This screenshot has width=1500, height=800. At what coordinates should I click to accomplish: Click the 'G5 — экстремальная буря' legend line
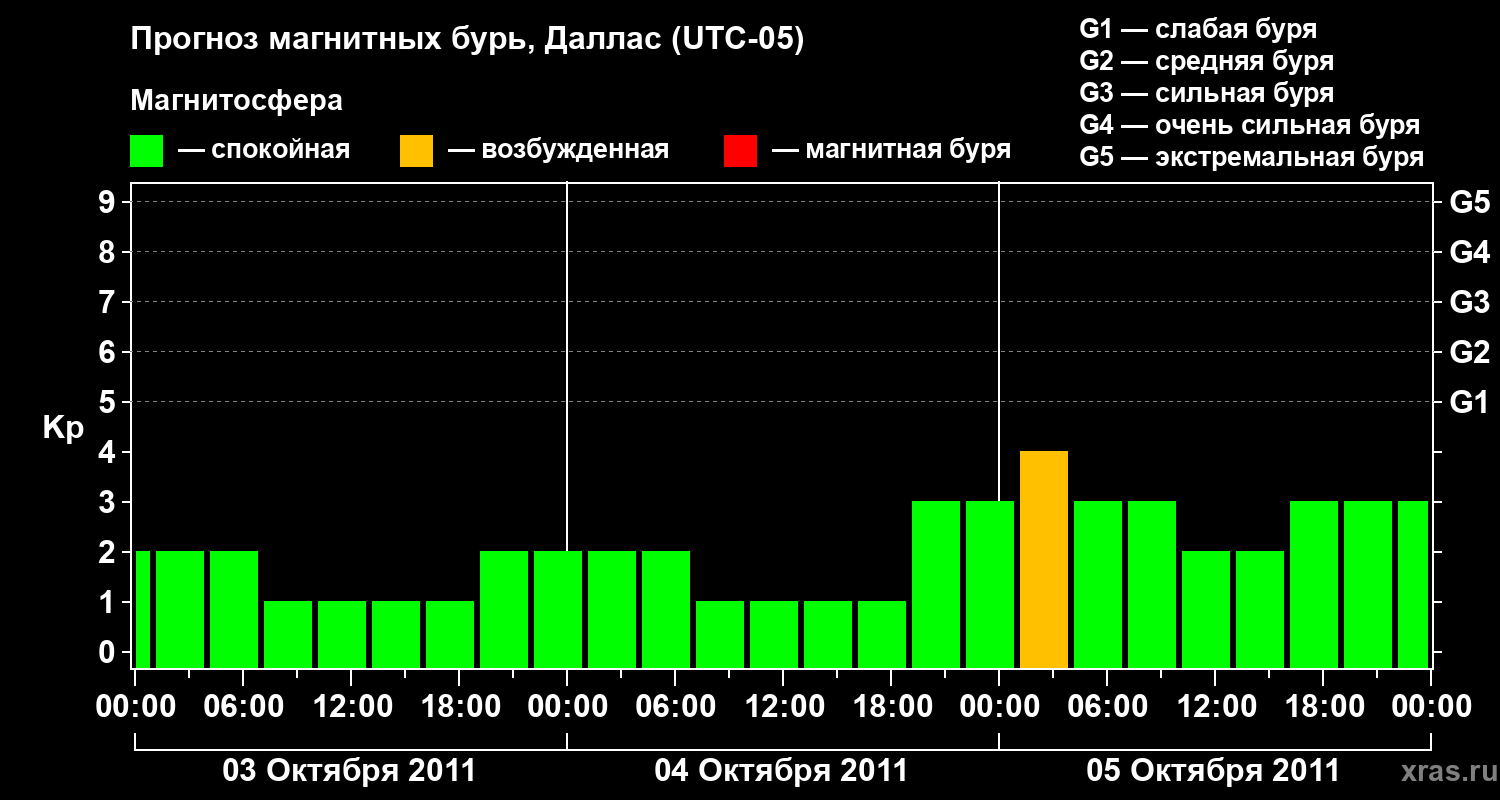click(1252, 158)
